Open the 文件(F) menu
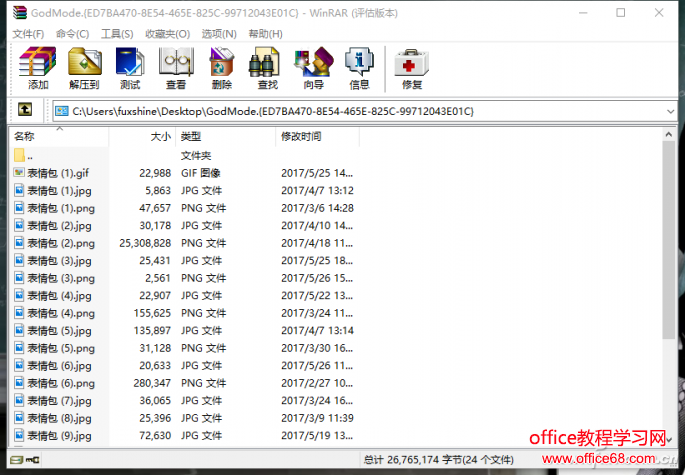Image resolution: width=685 pixels, height=475 pixels. [x=28, y=34]
